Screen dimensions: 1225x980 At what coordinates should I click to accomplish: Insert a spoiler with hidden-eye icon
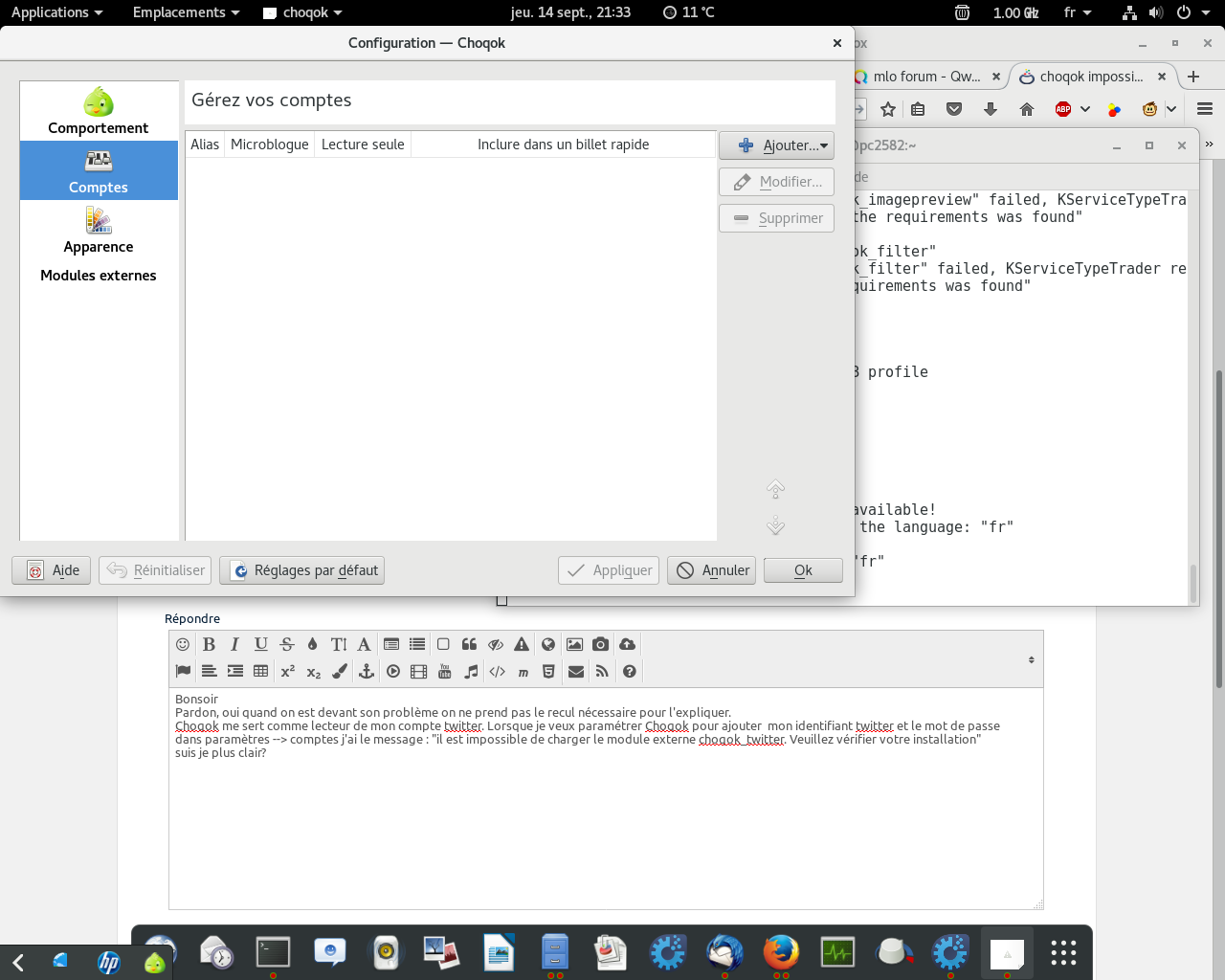point(496,644)
